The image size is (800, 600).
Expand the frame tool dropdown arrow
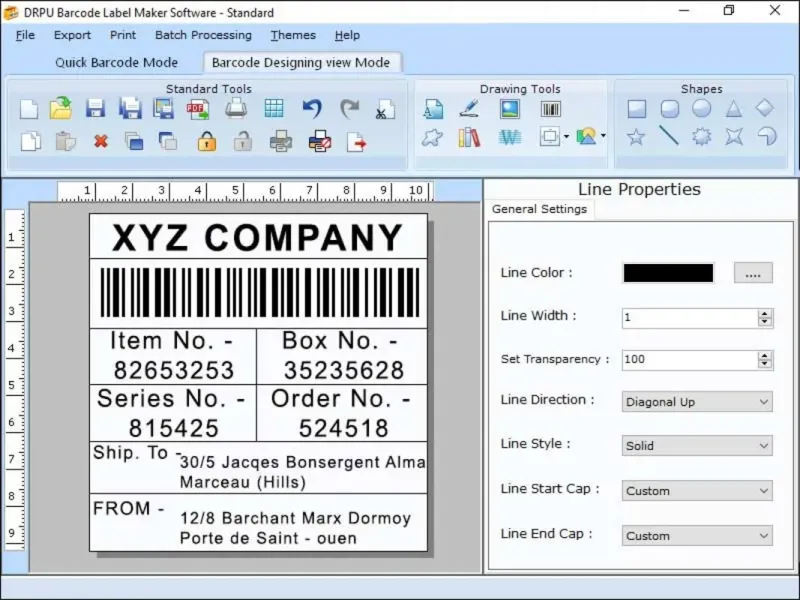click(x=566, y=136)
